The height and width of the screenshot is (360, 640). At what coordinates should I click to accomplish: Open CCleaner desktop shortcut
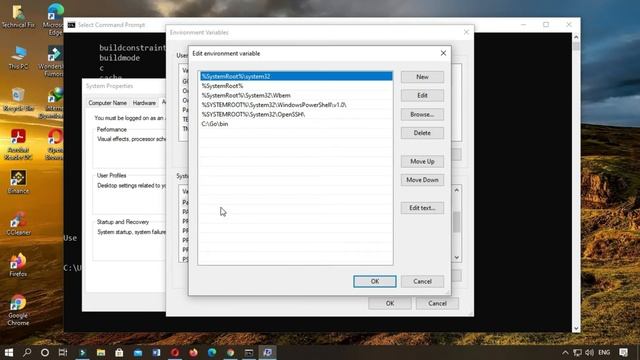coord(18,224)
